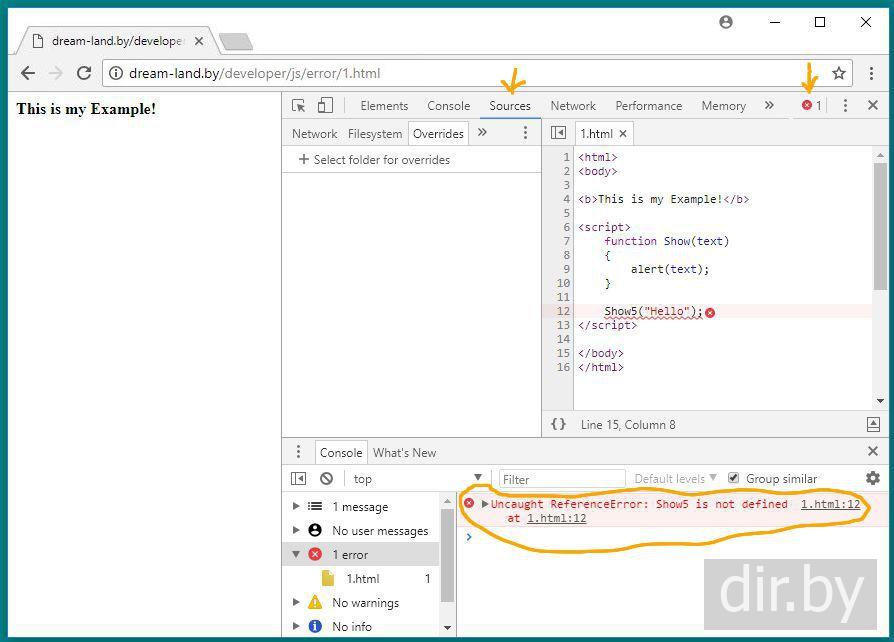Toggle the device toolbar icon
This screenshot has height=642, width=894.
[x=325, y=105]
